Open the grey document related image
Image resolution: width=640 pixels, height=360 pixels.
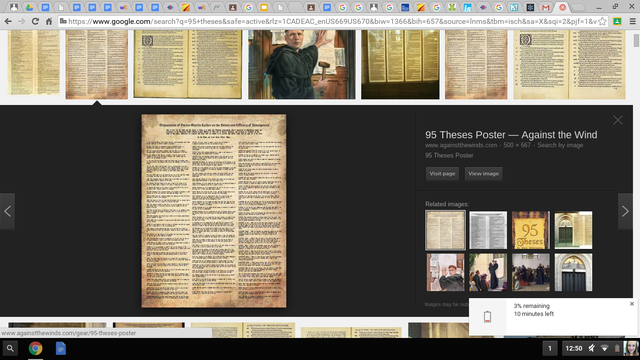click(x=488, y=230)
